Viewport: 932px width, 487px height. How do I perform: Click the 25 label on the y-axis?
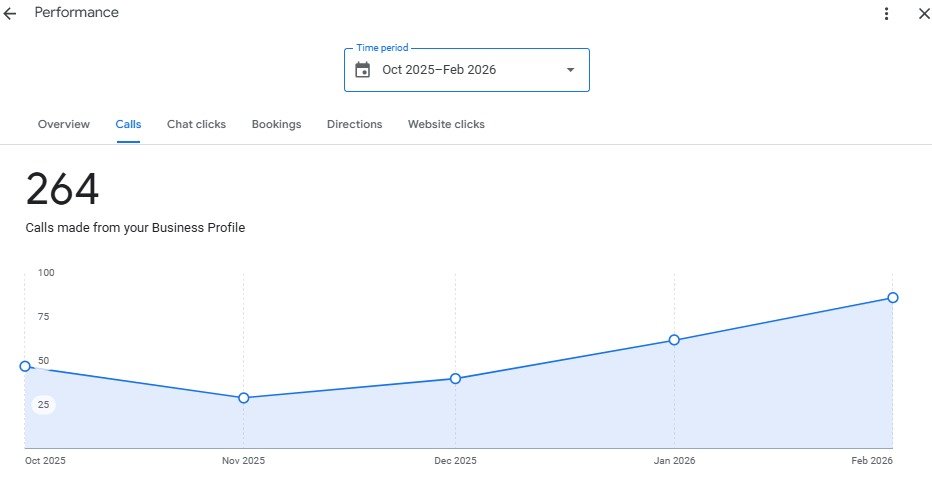coord(44,405)
